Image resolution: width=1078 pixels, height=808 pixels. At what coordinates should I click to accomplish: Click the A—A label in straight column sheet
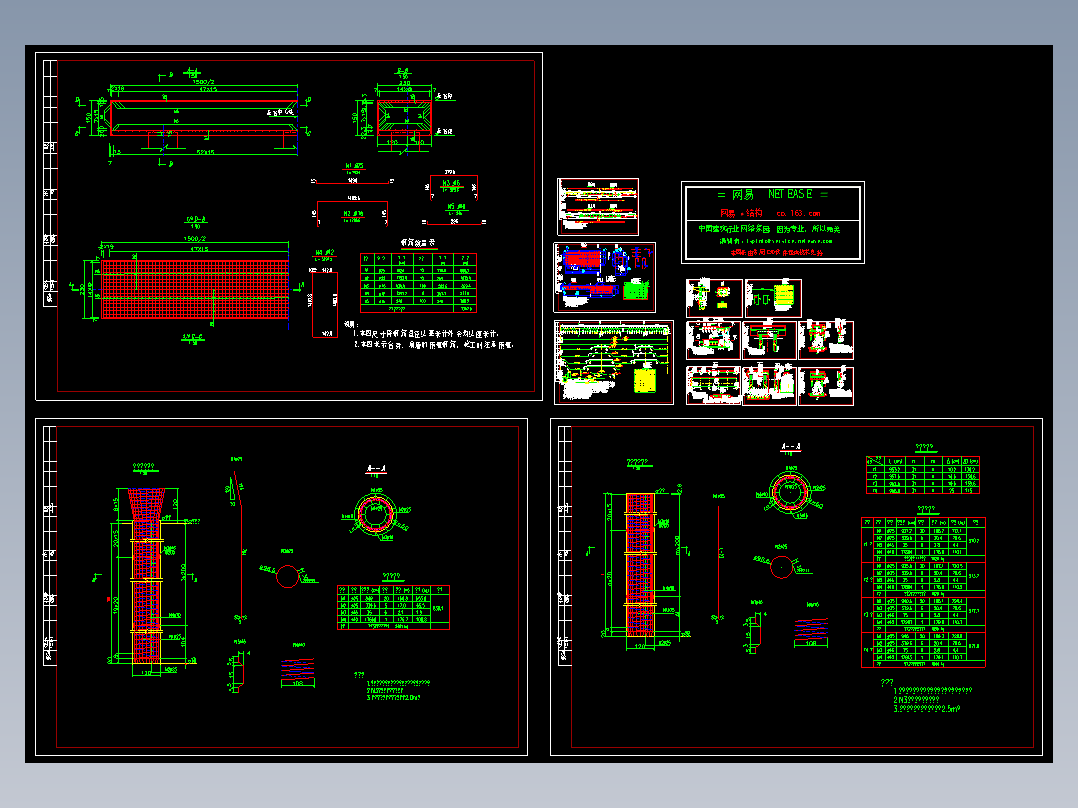tap(791, 448)
